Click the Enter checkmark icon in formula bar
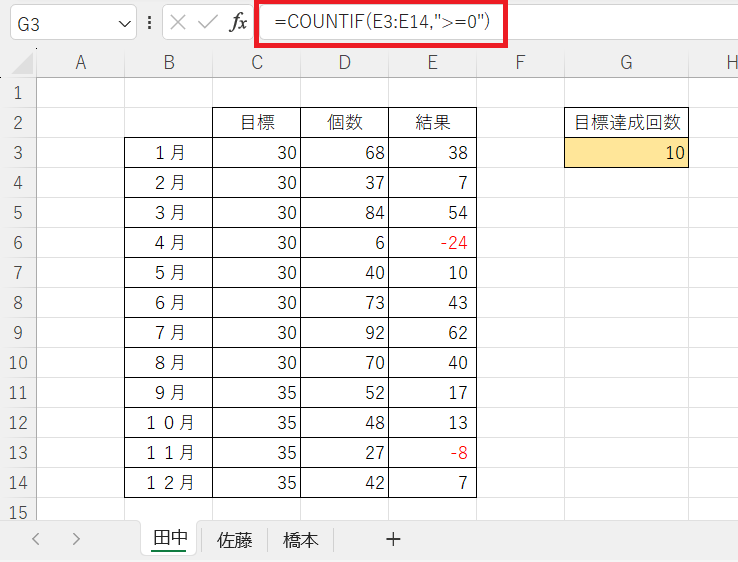The height and width of the screenshot is (562, 738). (208, 22)
